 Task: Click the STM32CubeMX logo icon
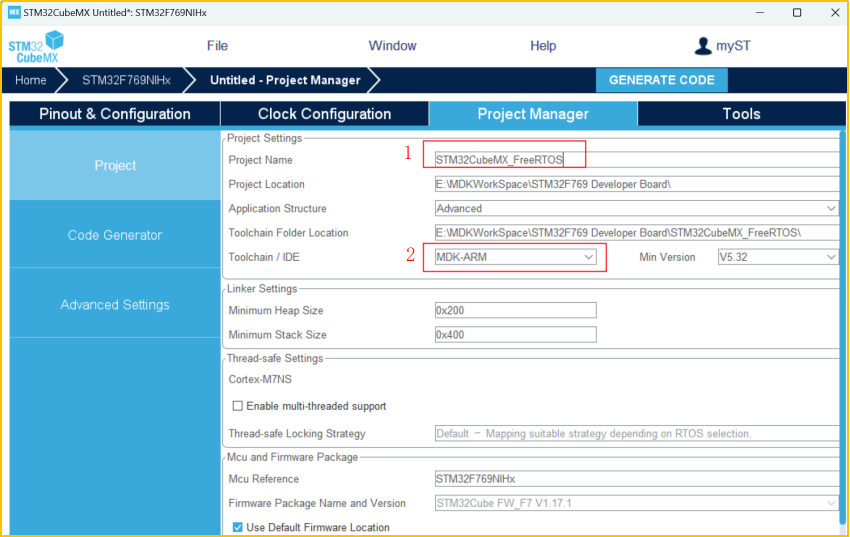point(36,47)
